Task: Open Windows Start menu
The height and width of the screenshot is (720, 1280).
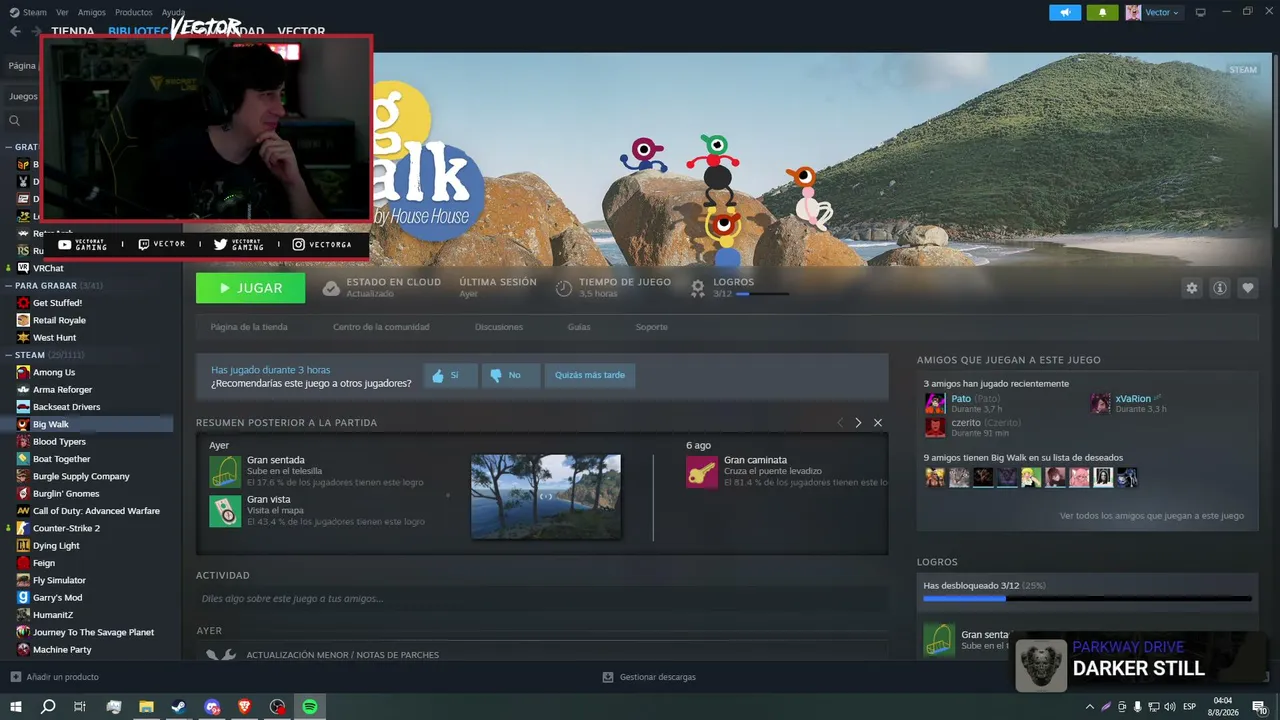Action: [x=15, y=707]
